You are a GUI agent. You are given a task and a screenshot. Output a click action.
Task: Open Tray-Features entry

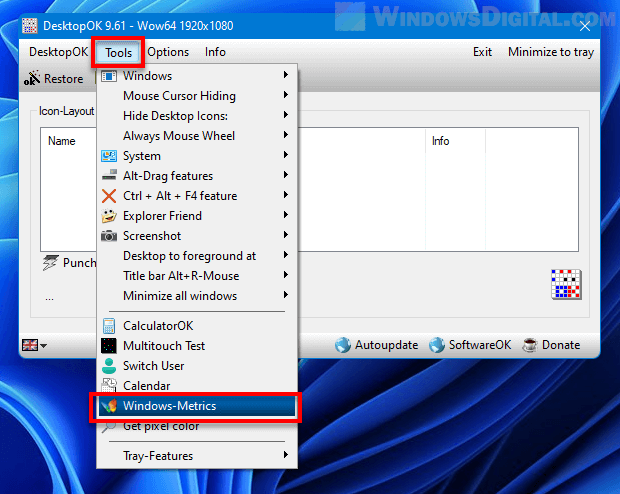[x=197, y=456]
